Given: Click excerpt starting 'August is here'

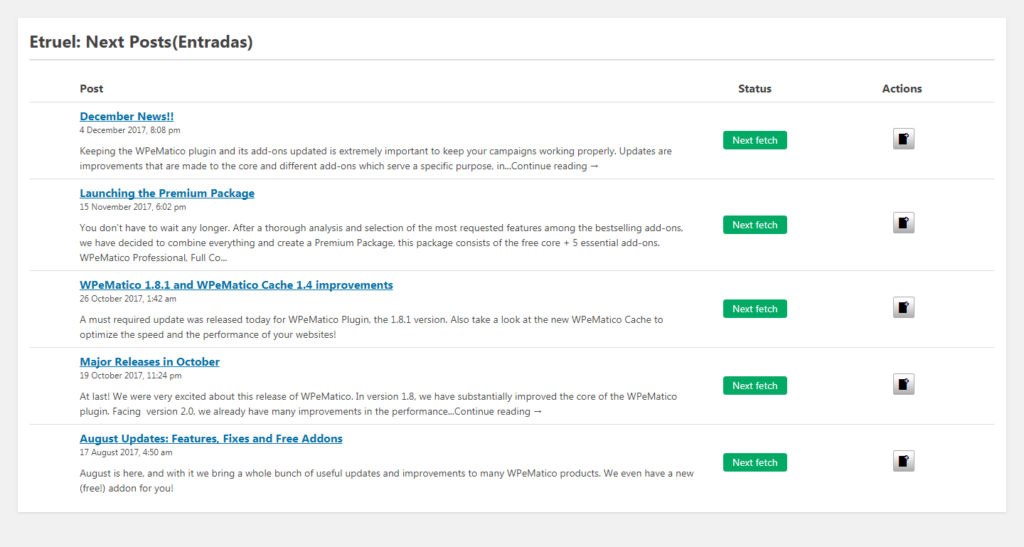Looking at the screenshot, I should pyautogui.click(x=387, y=481).
